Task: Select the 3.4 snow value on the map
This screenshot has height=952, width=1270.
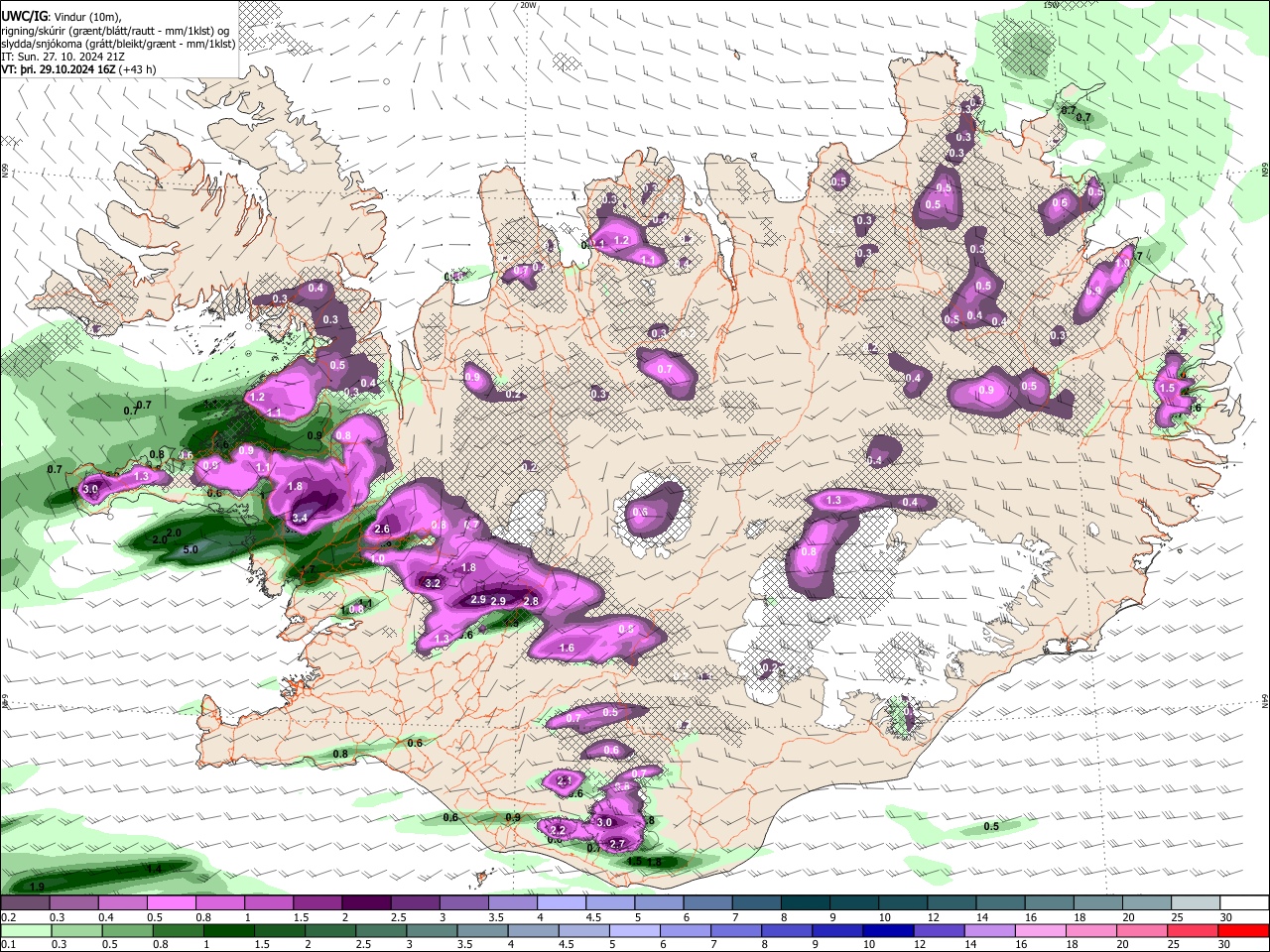Action: 301,518
